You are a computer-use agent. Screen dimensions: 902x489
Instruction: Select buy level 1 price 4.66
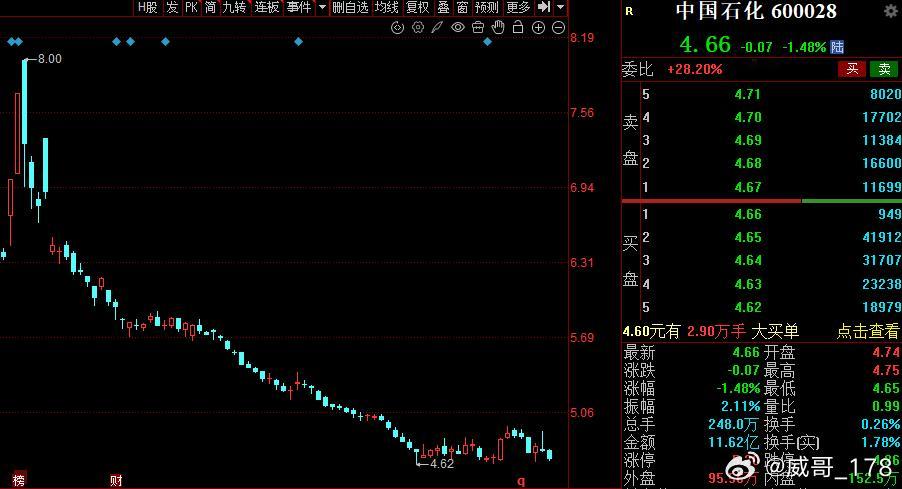(x=748, y=214)
